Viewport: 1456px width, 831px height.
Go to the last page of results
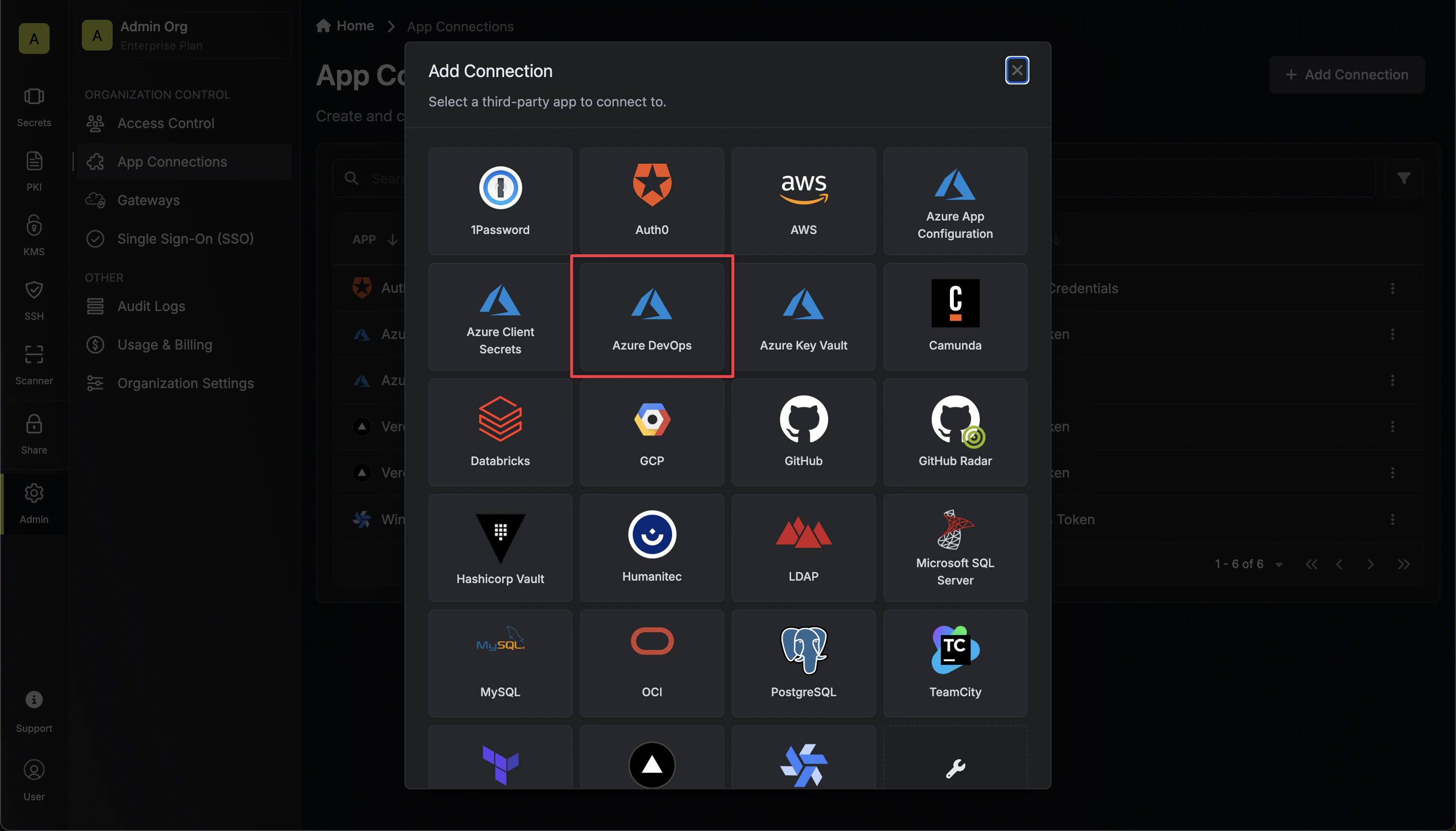pyautogui.click(x=1404, y=564)
